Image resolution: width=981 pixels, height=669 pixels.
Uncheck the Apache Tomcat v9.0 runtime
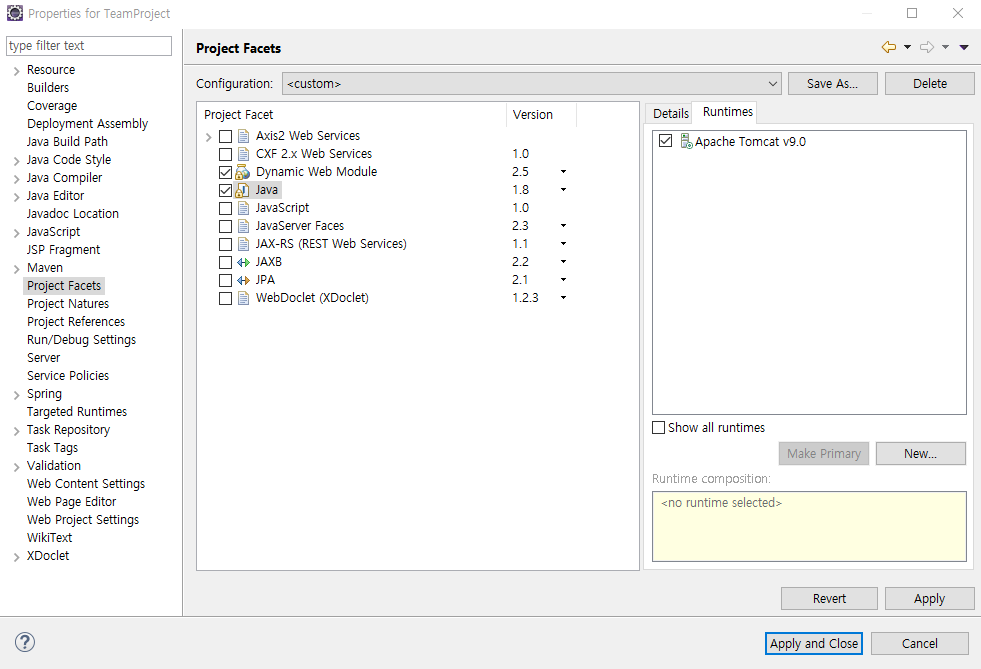pos(666,141)
